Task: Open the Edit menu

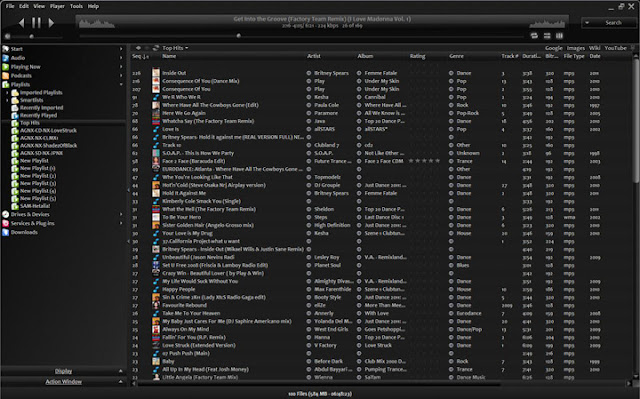Action: tap(24, 6)
